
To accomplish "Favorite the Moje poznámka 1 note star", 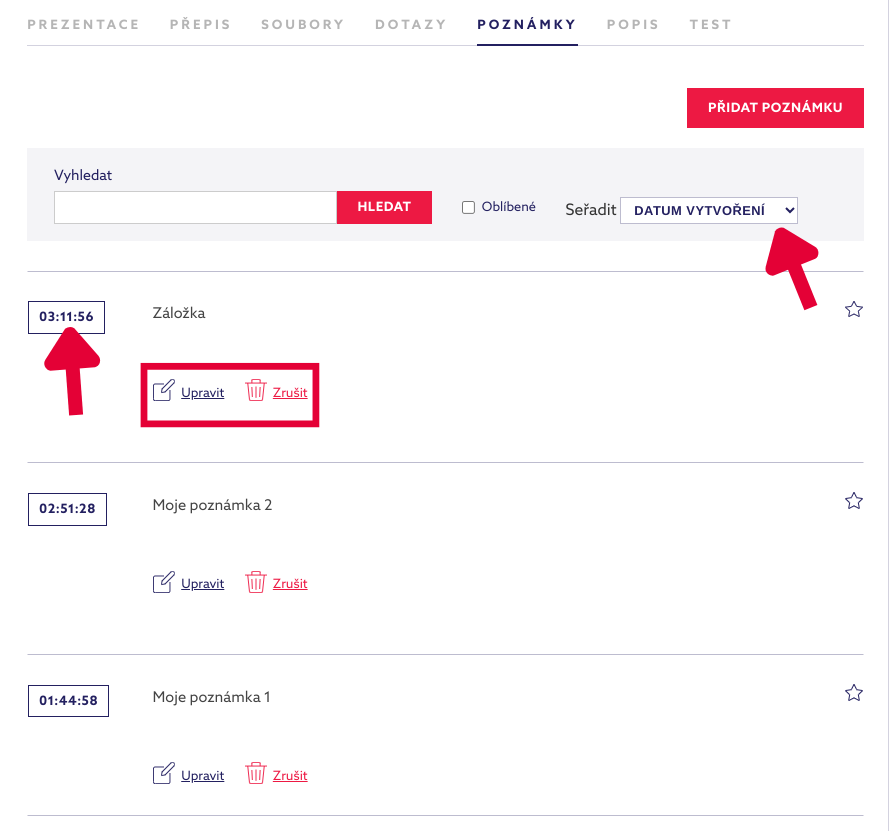I will [854, 693].
